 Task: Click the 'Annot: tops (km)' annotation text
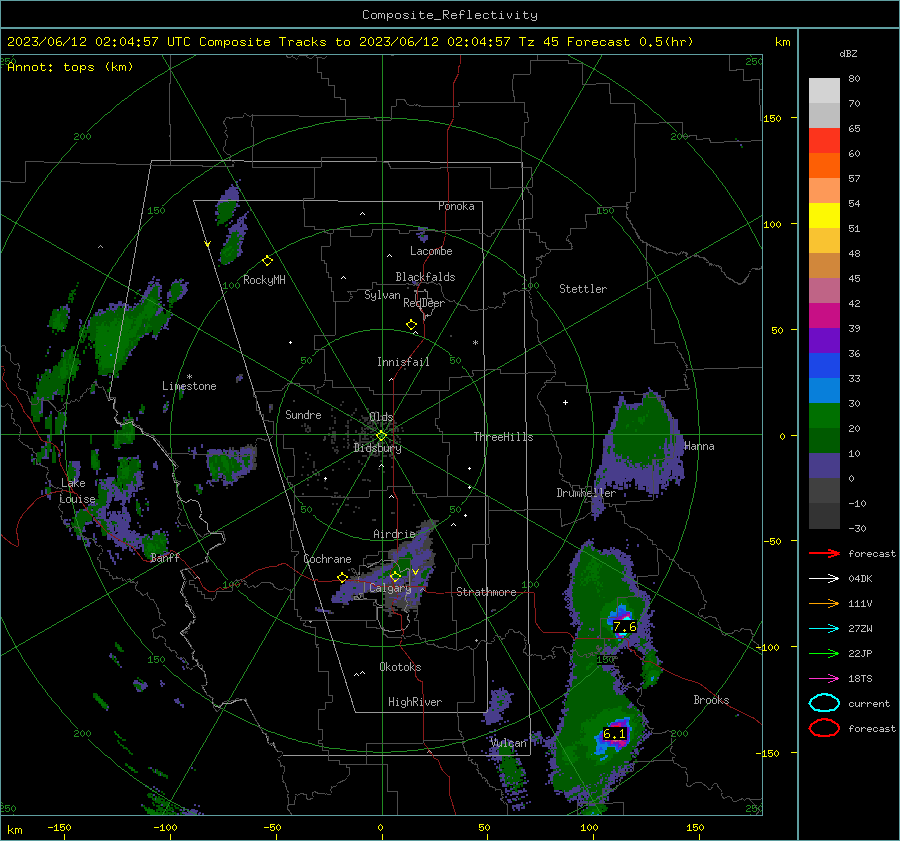(x=70, y=67)
